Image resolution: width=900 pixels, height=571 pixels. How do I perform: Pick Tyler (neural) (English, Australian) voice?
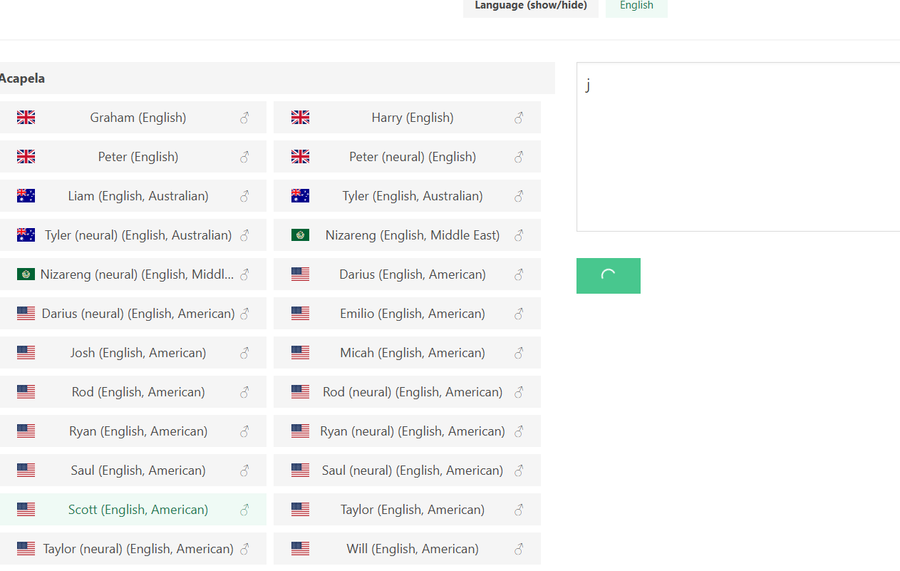138,235
